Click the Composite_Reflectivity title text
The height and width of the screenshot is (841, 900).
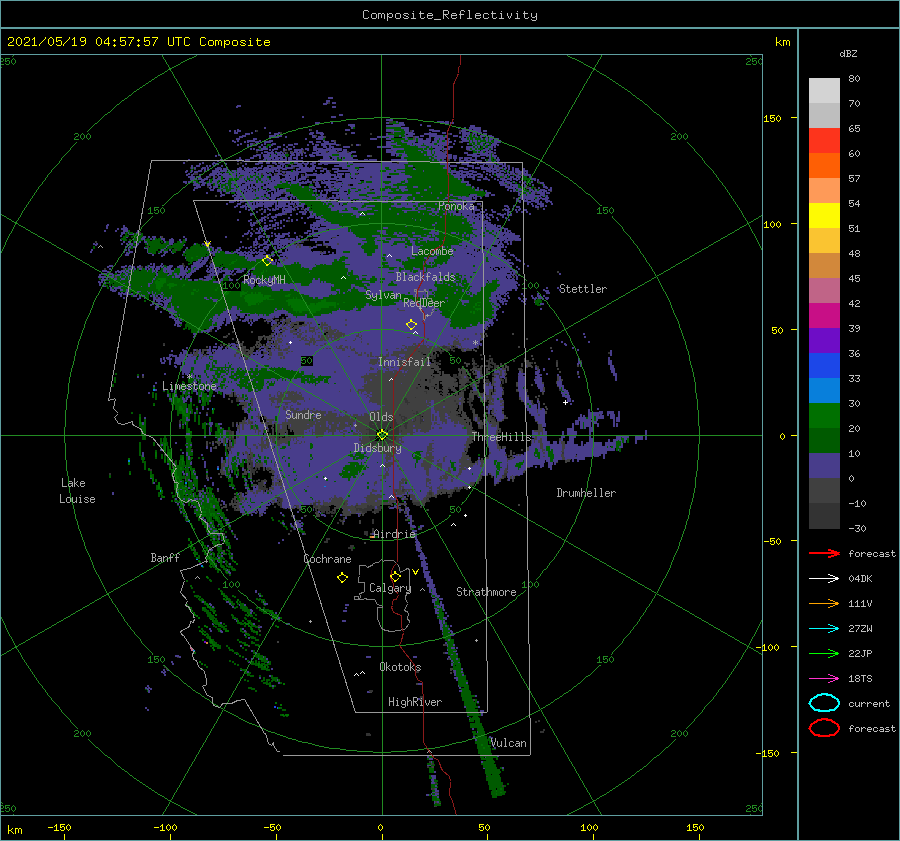click(x=450, y=15)
